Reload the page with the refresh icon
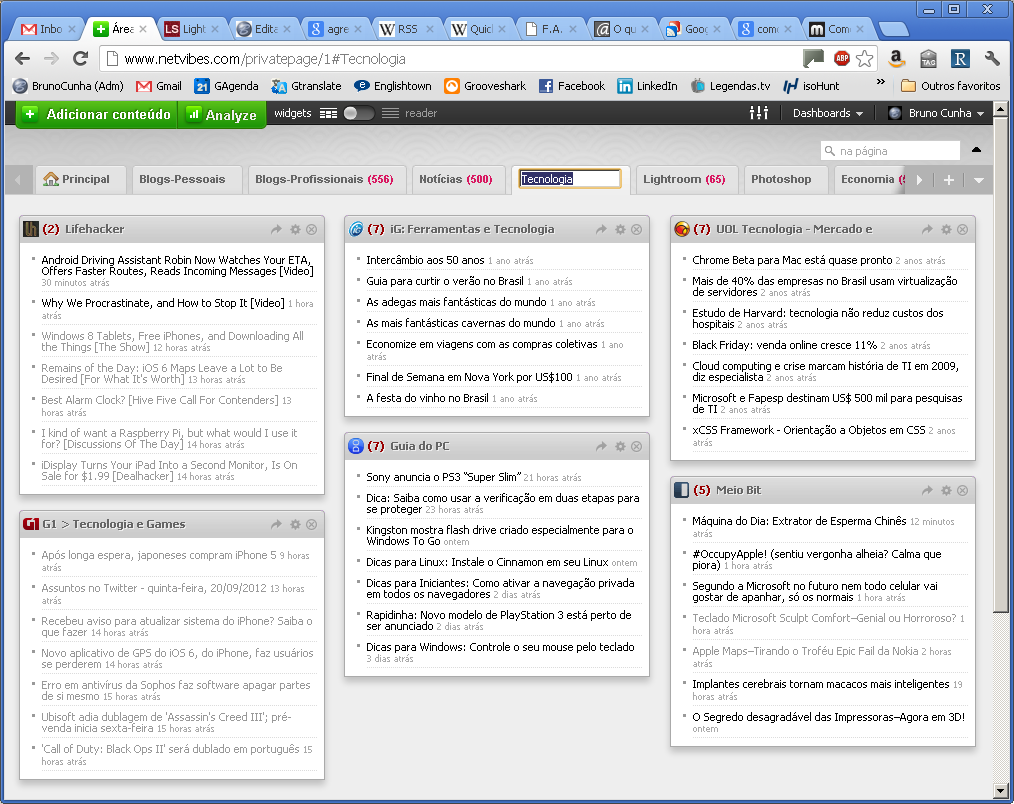The width and height of the screenshot is (1014, 804). tap(80, 59)
